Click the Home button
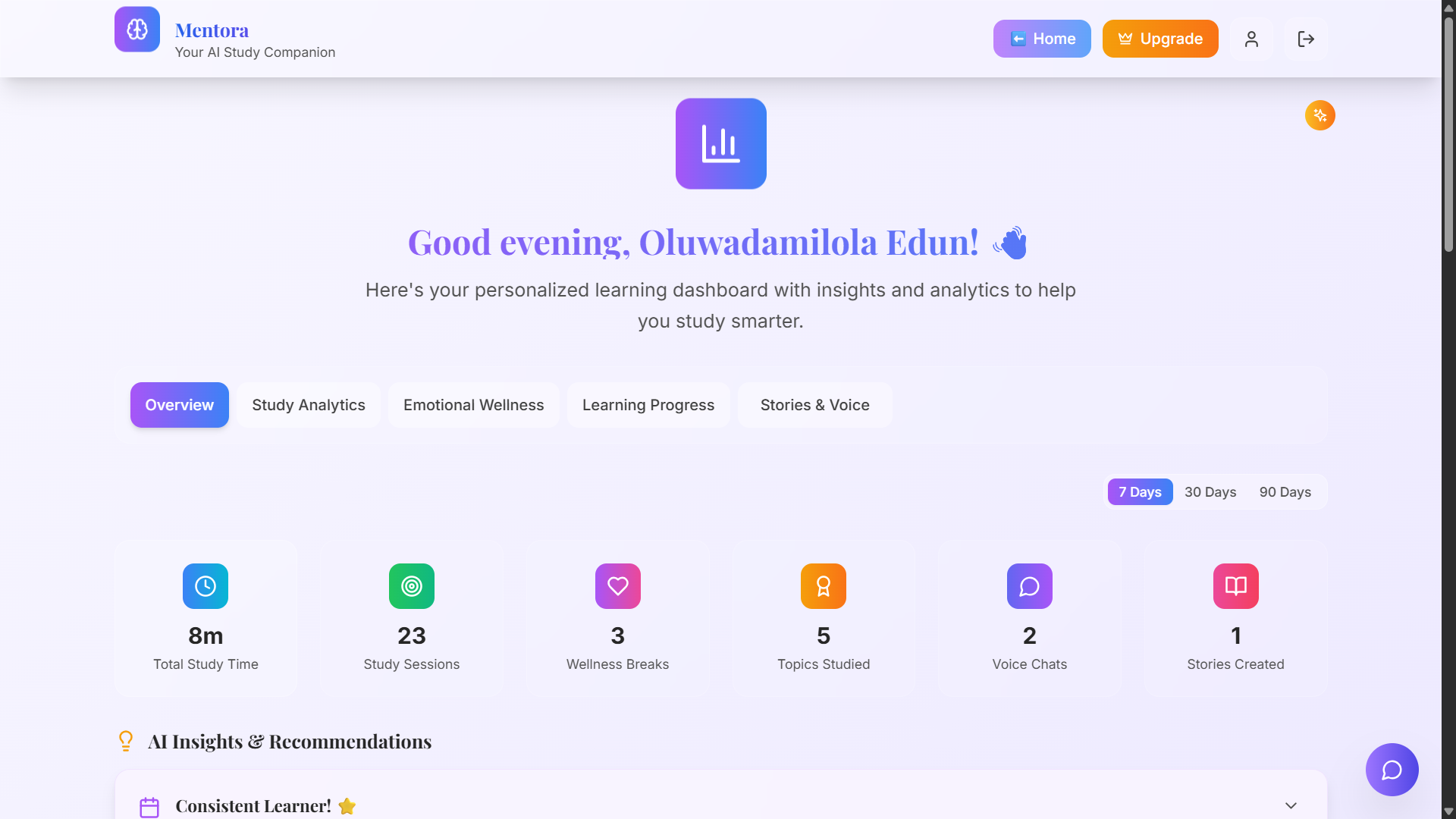 pyautogui.click(x=1042, y=39)
